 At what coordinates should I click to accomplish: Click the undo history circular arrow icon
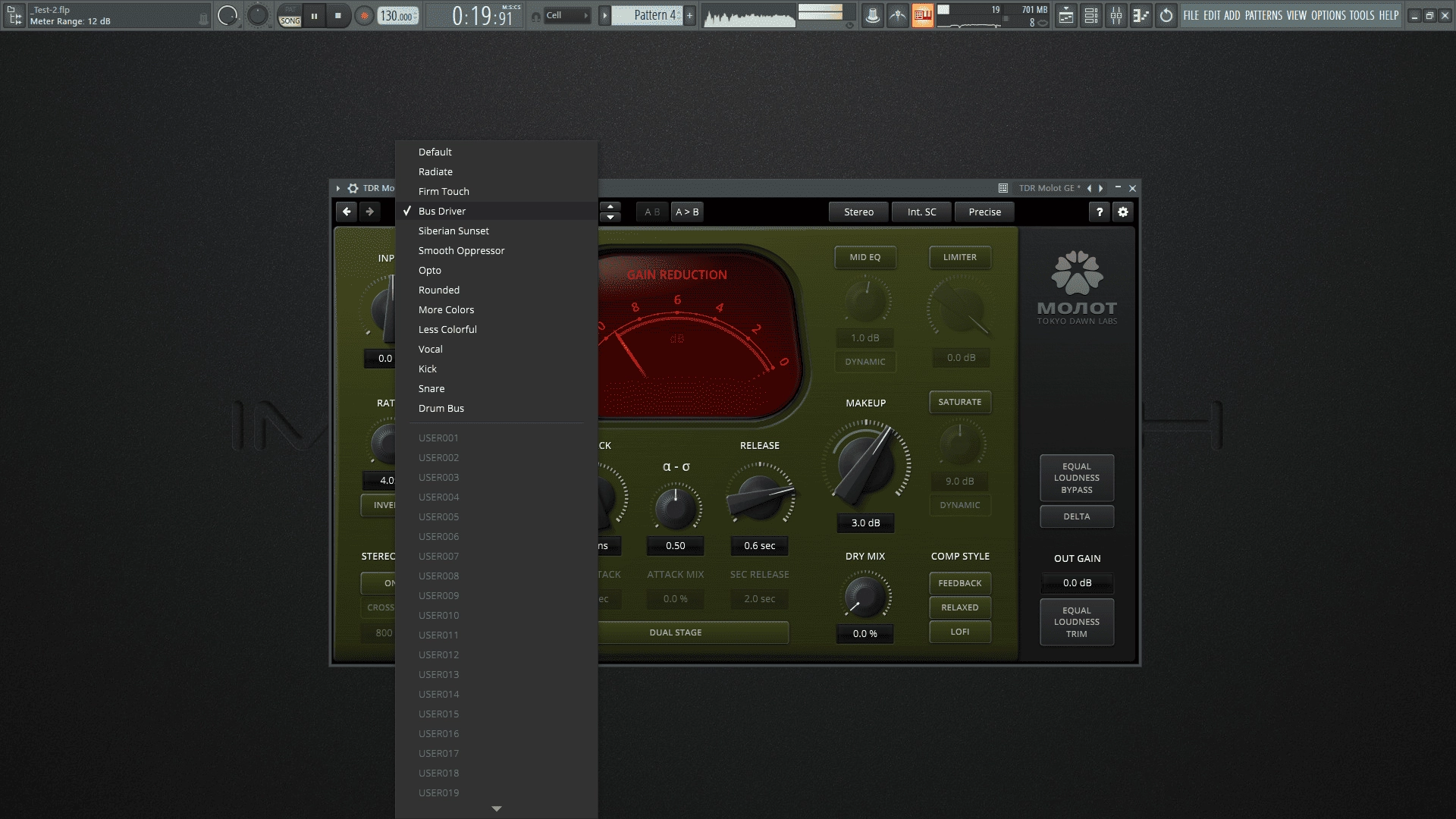tap(1166, 15)
